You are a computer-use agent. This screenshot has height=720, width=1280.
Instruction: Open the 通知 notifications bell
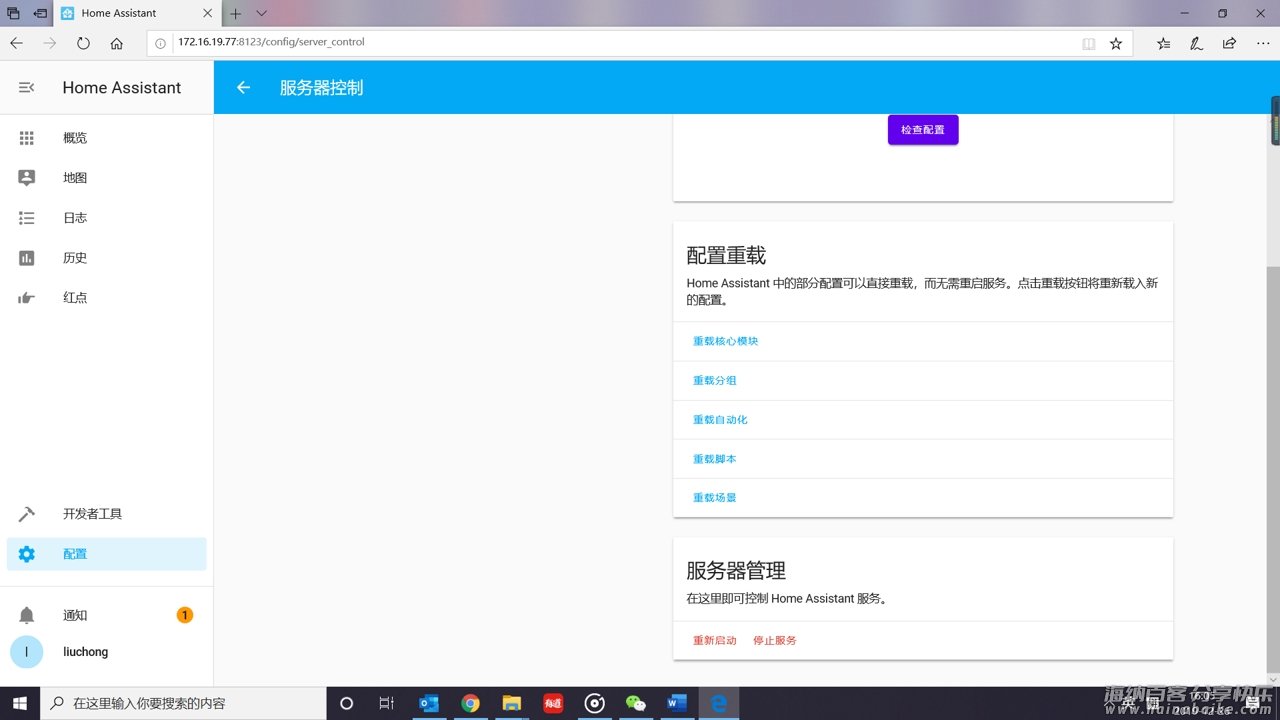(x=27, y=615)
